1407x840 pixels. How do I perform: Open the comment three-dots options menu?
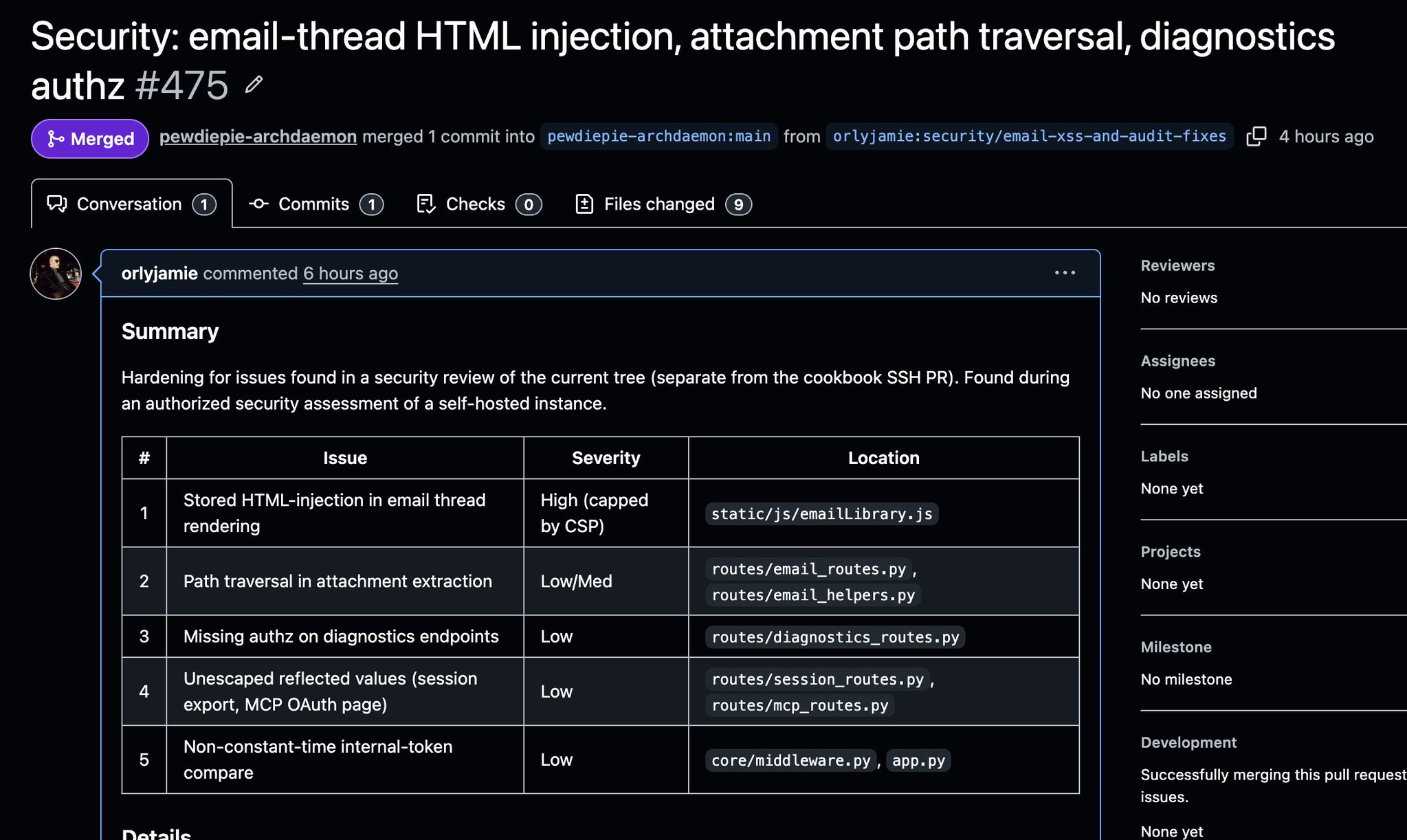coord(1065,273)
